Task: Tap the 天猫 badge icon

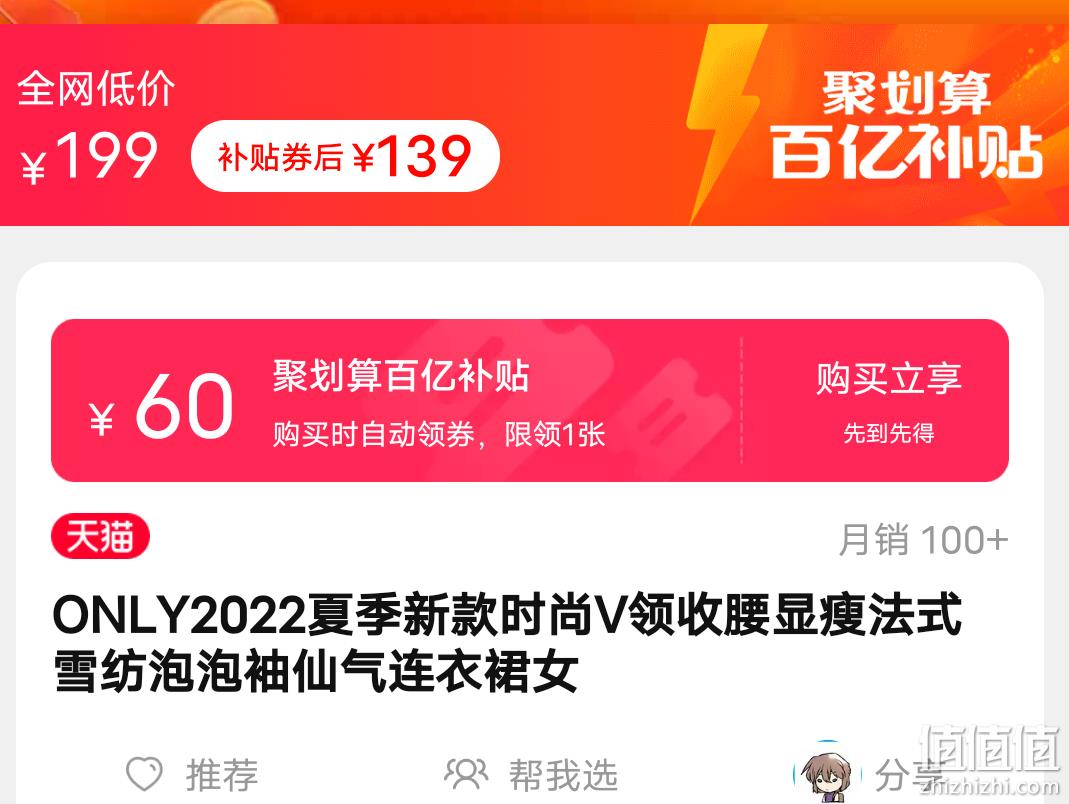Action: pos(100,536)
